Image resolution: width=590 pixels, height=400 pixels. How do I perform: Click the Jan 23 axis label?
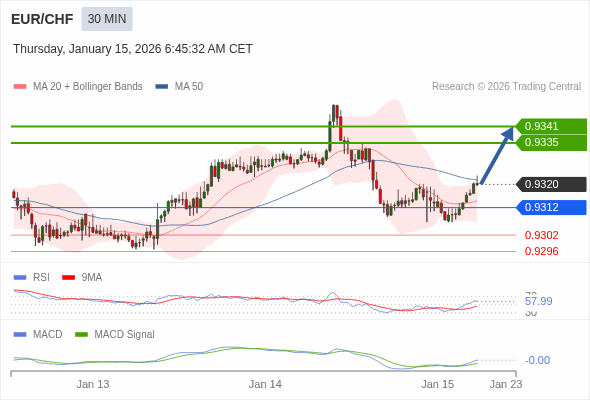(x=506, y=384)
